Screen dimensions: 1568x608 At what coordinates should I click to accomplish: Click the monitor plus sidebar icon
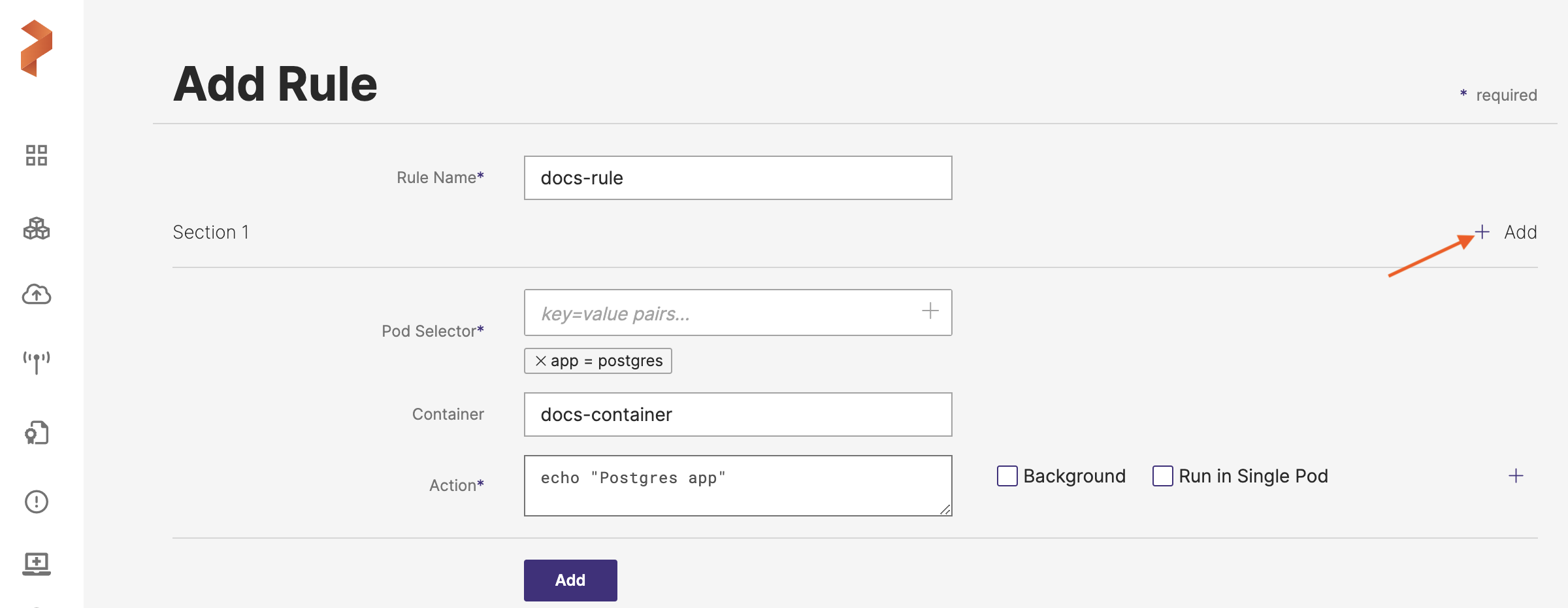click(37, 564)
